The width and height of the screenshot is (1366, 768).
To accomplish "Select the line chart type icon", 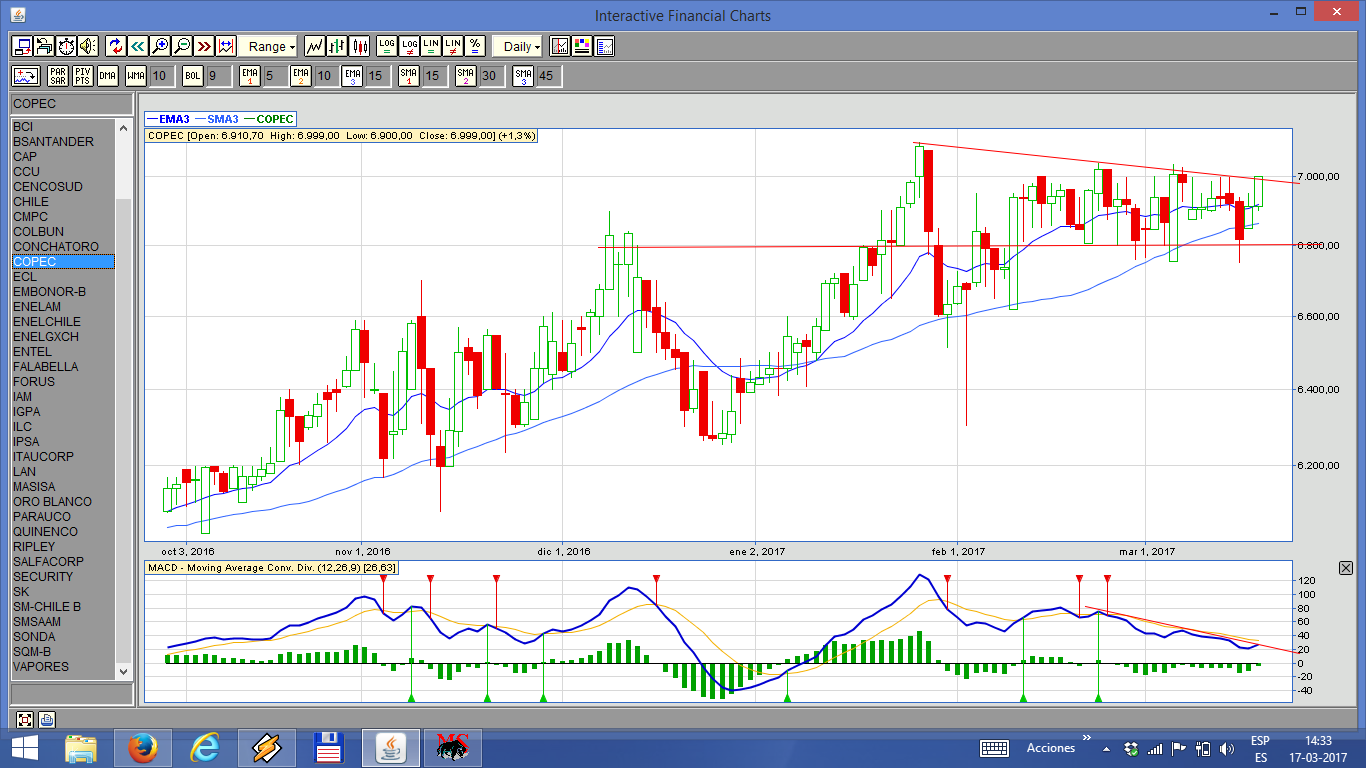I will pyautogui.click(x=314, y=46).
